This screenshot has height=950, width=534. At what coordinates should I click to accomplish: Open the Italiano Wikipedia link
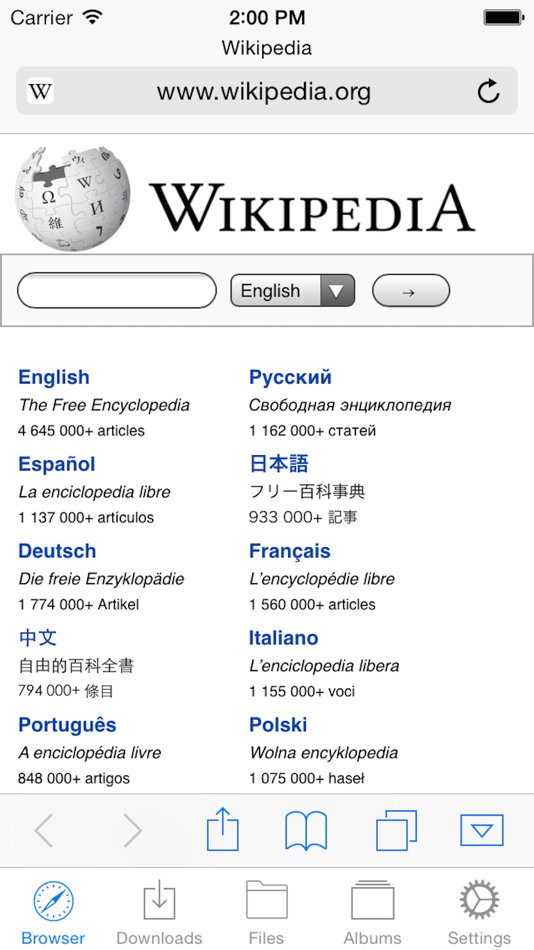[x=284, y=637]
